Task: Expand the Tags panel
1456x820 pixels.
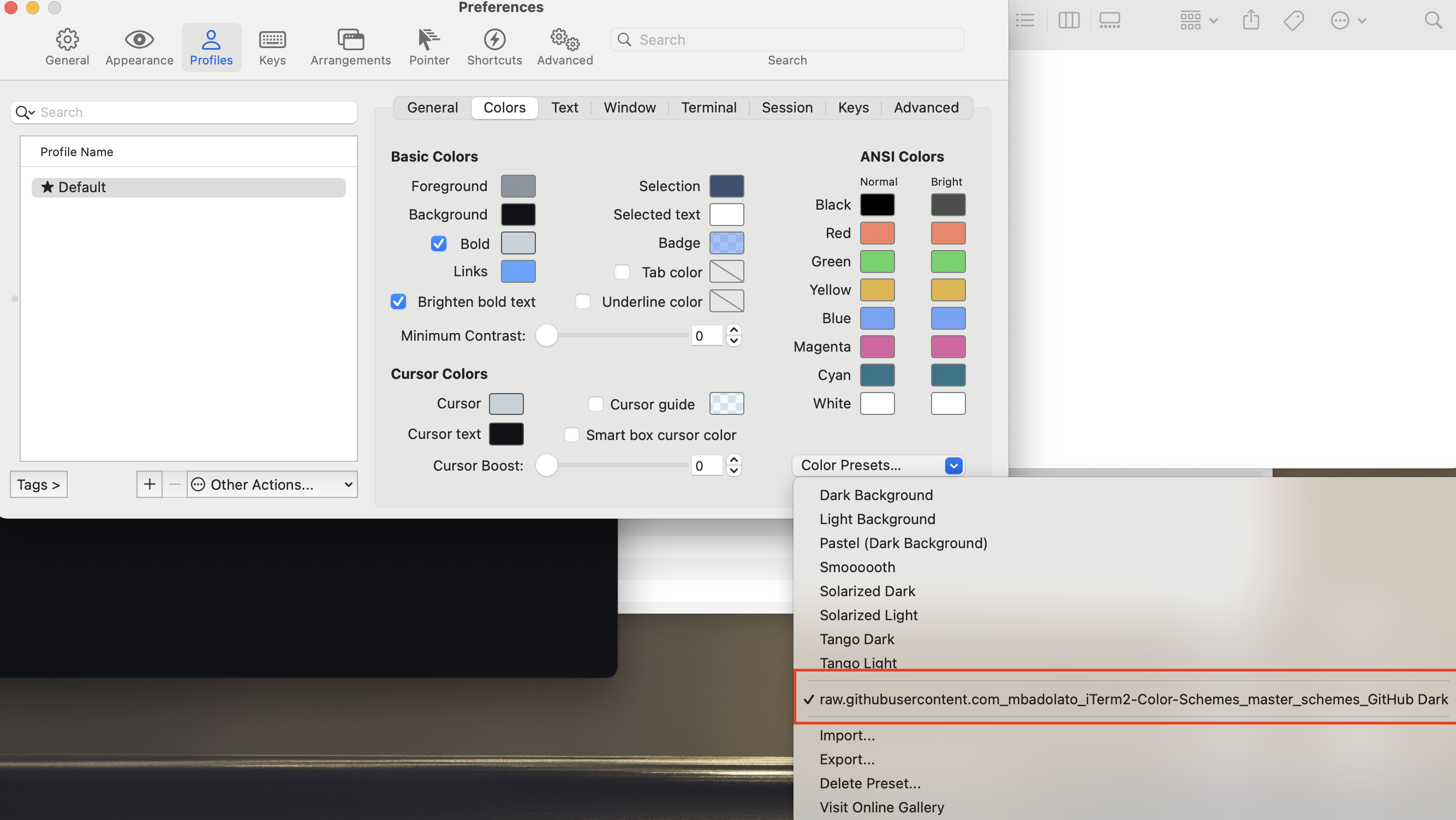Action: (x=38, y=484)
